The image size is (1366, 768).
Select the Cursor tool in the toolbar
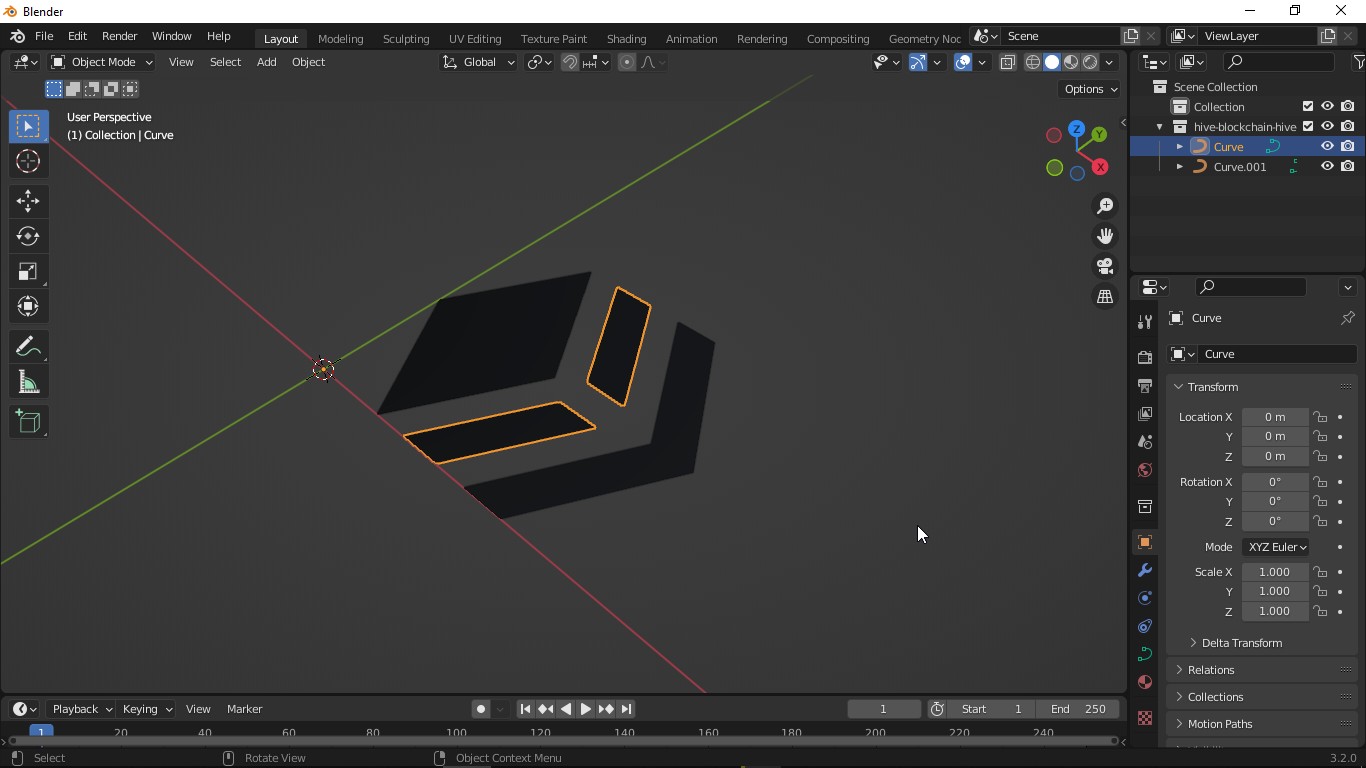pyautogui.click(x=28, y=161)
